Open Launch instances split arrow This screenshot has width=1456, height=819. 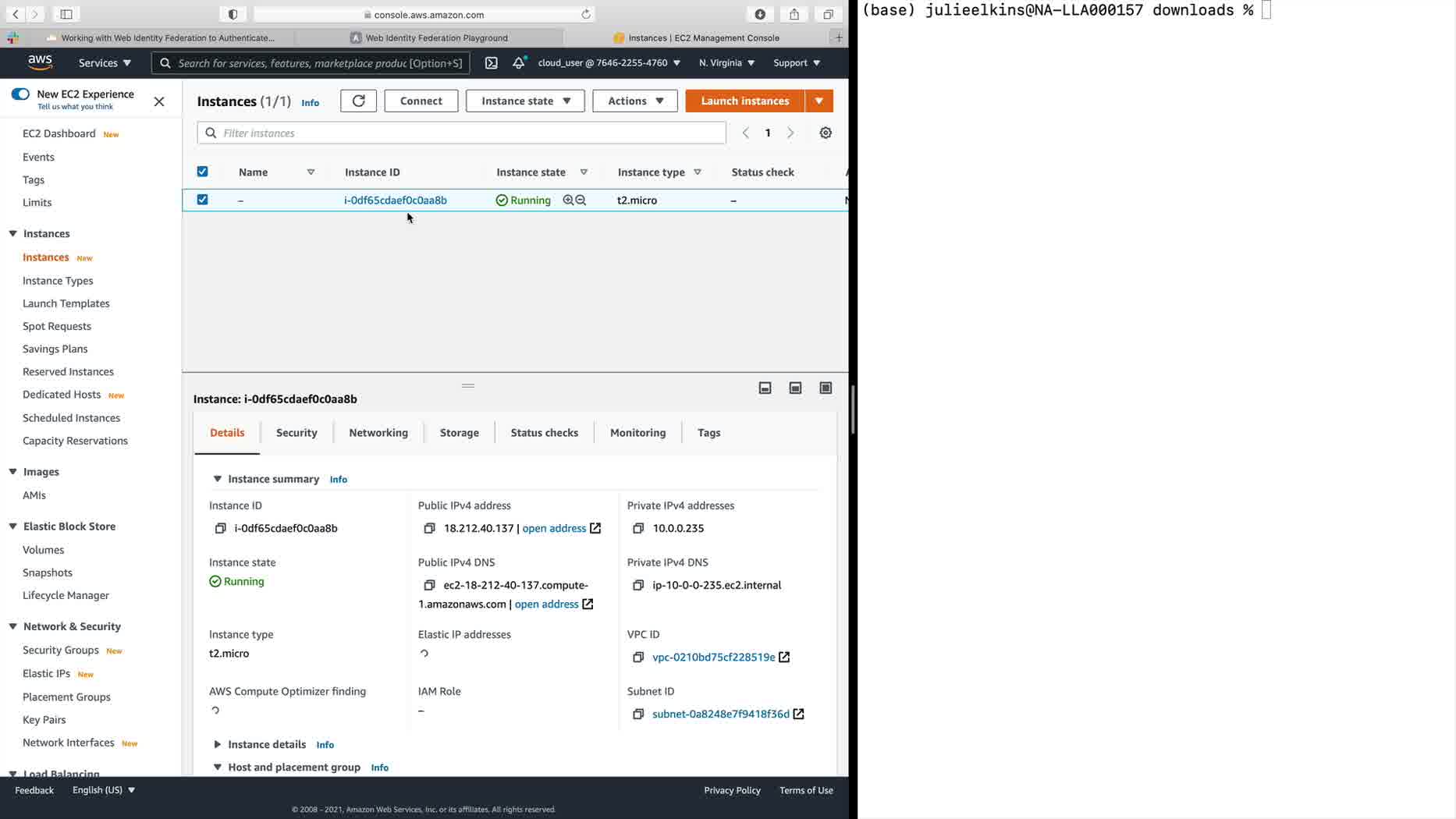(x=819, y=101)
